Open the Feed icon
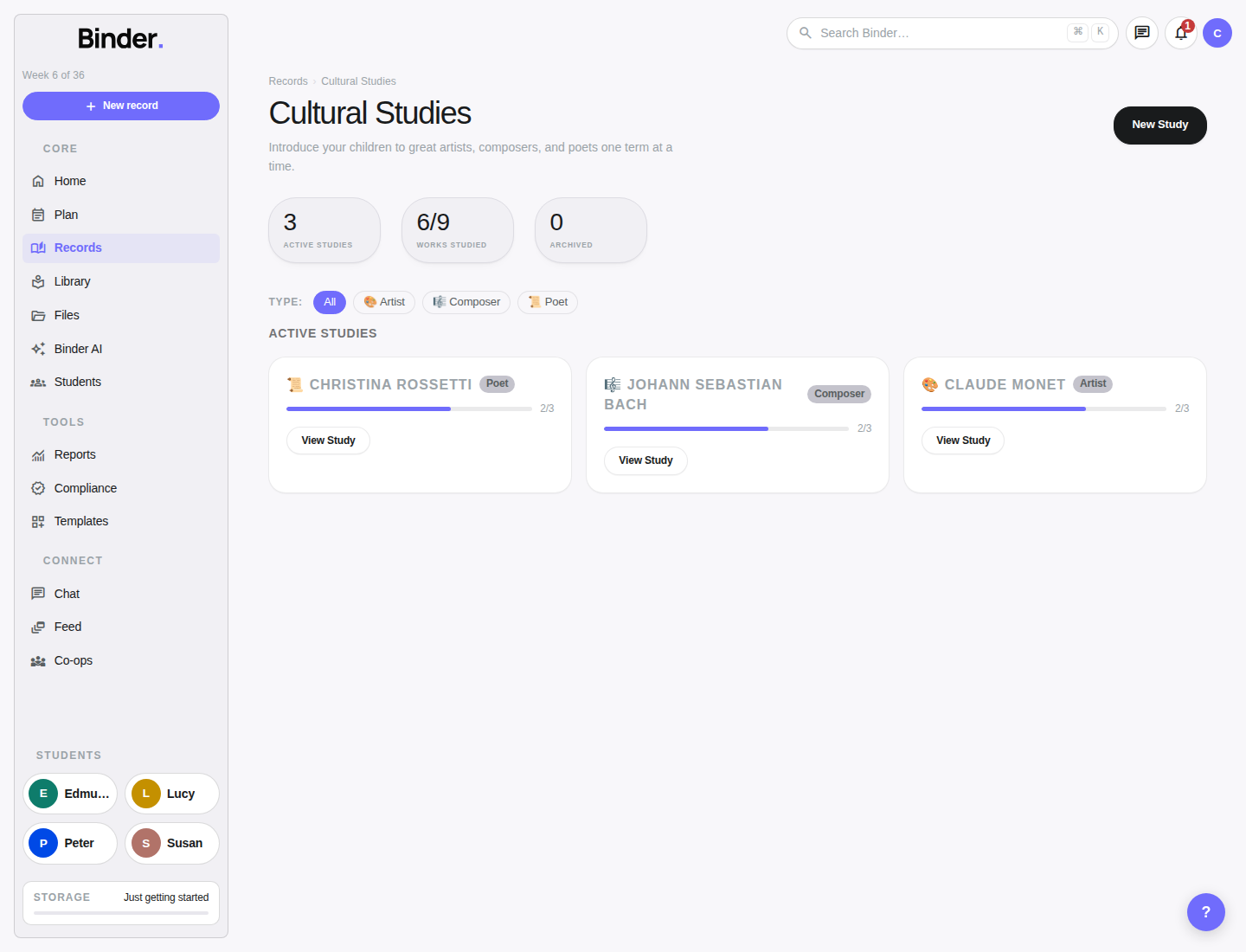1246x952 pixels. pyautogui.click(x=38, y=627)
